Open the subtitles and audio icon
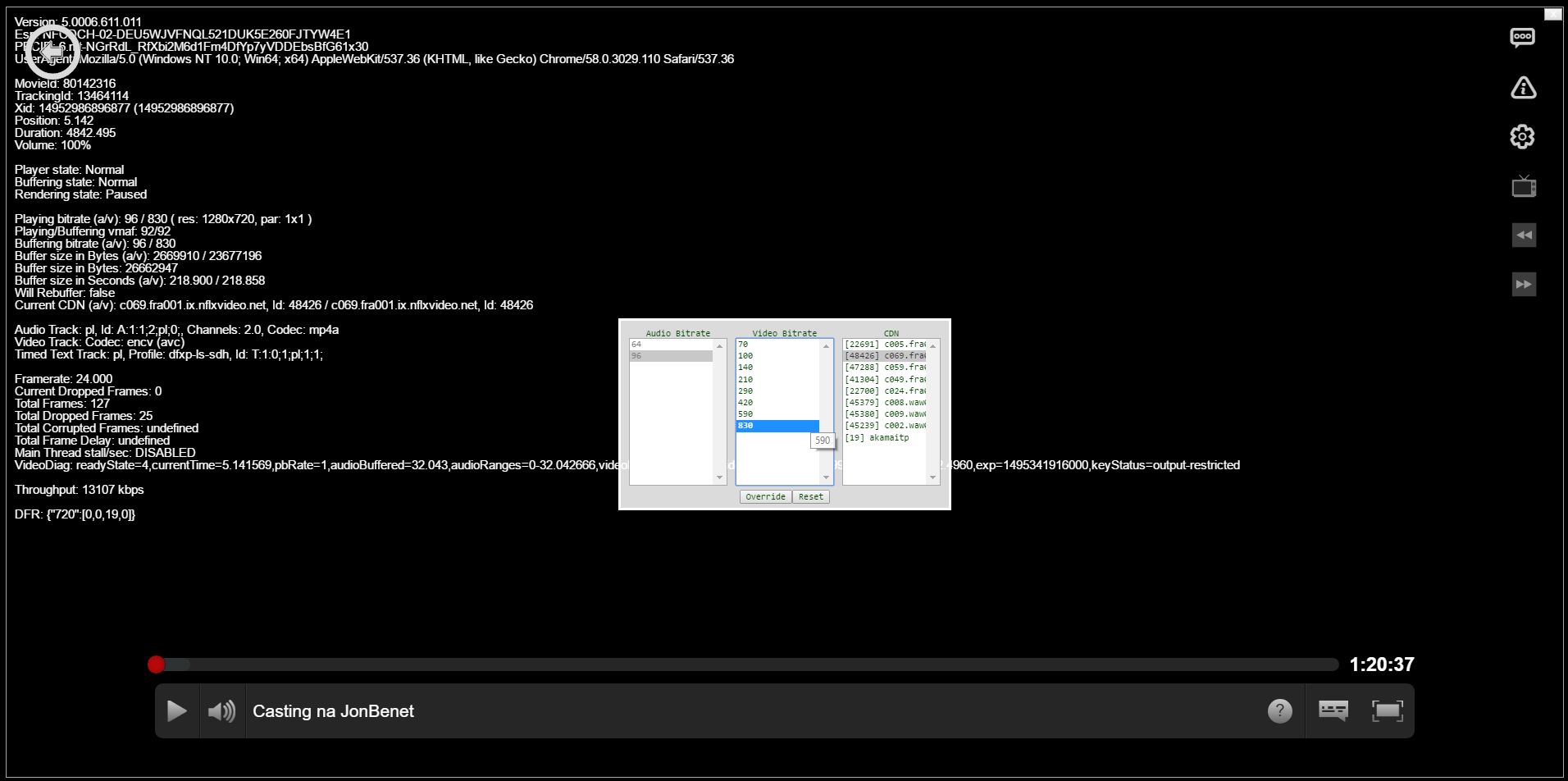1568x781 pixels. 1333,710
